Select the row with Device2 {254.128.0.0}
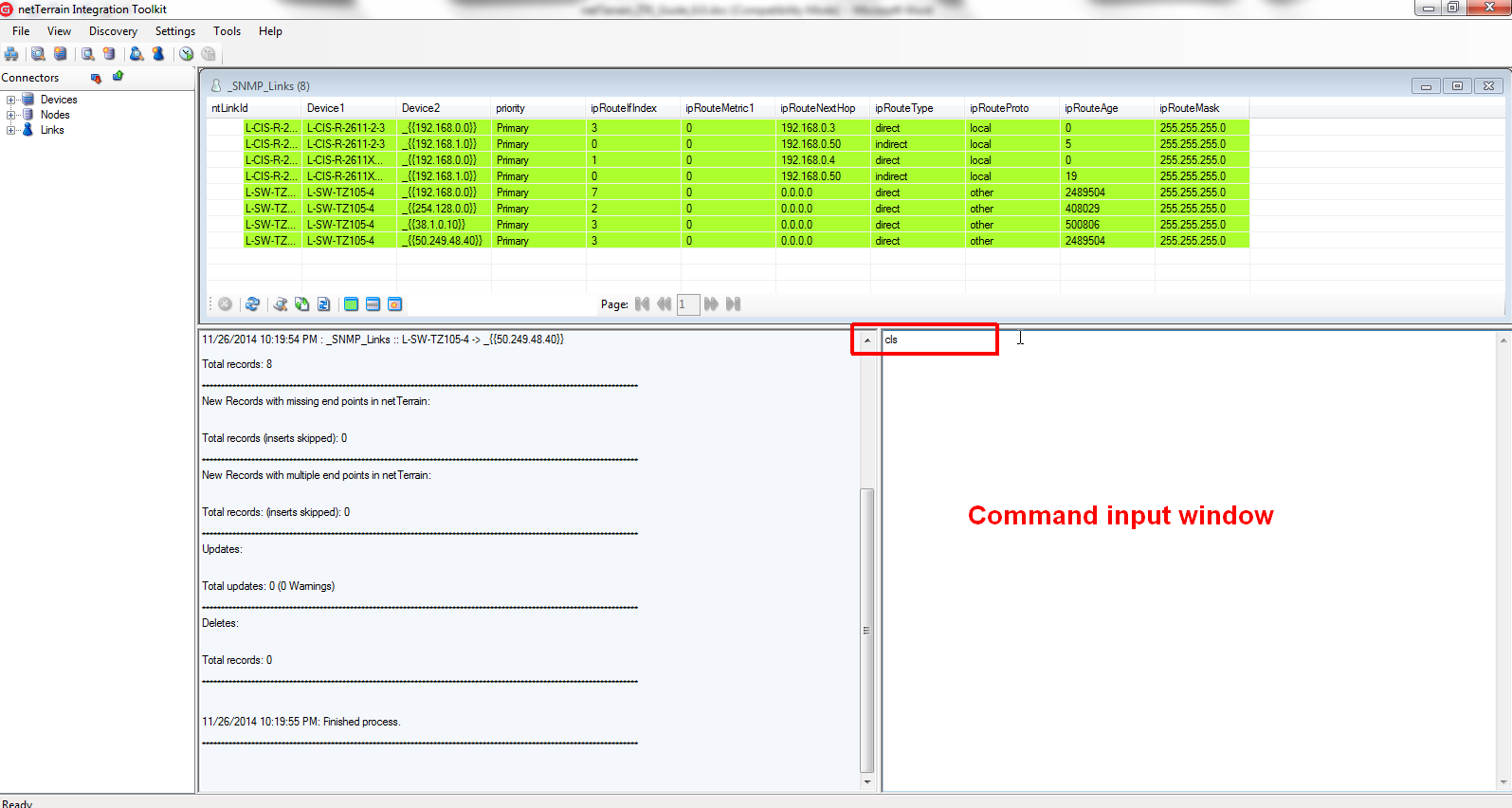This screenshot has width=1512, height=808. tap(442, 209)
